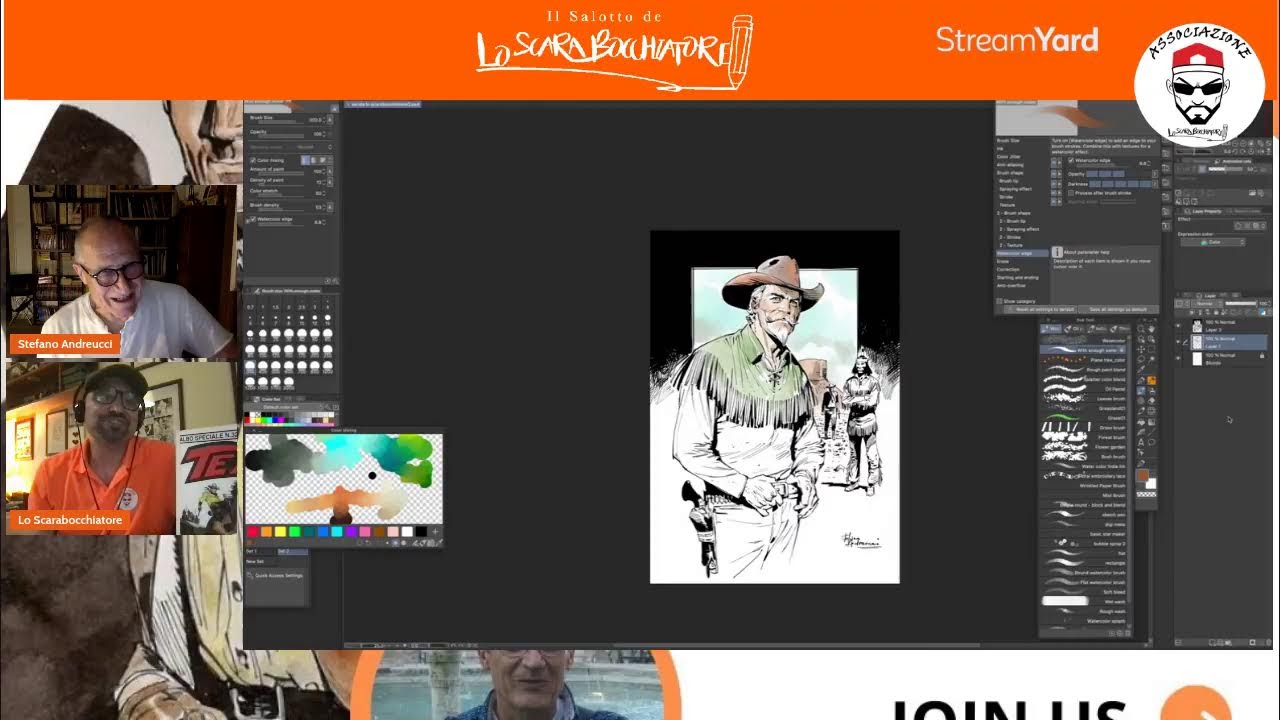Select the Eyedropper tool
The width and height of the screenshot is (1280, 720).
[1141, 369]
